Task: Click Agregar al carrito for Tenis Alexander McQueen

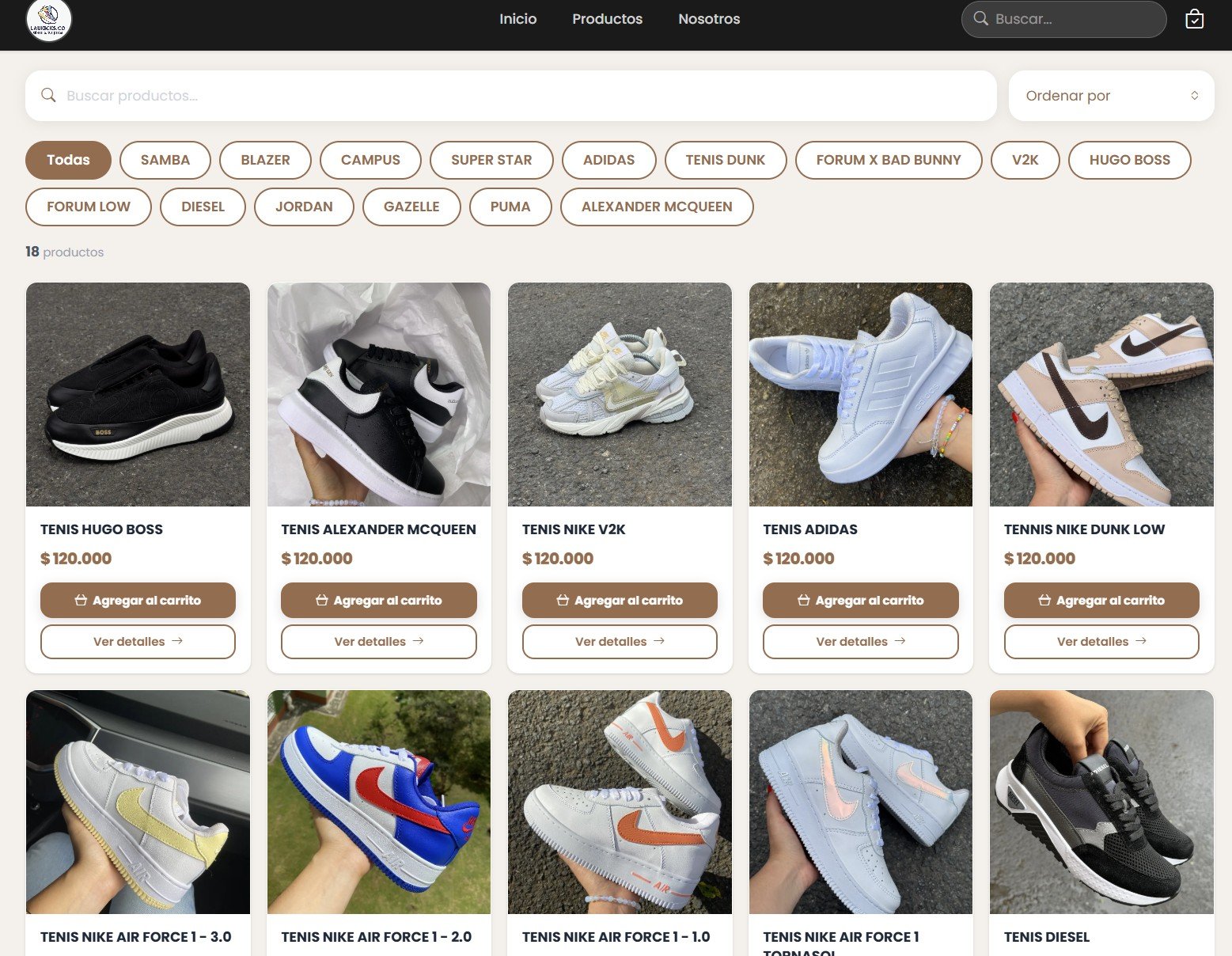Action: pos(378,600)
